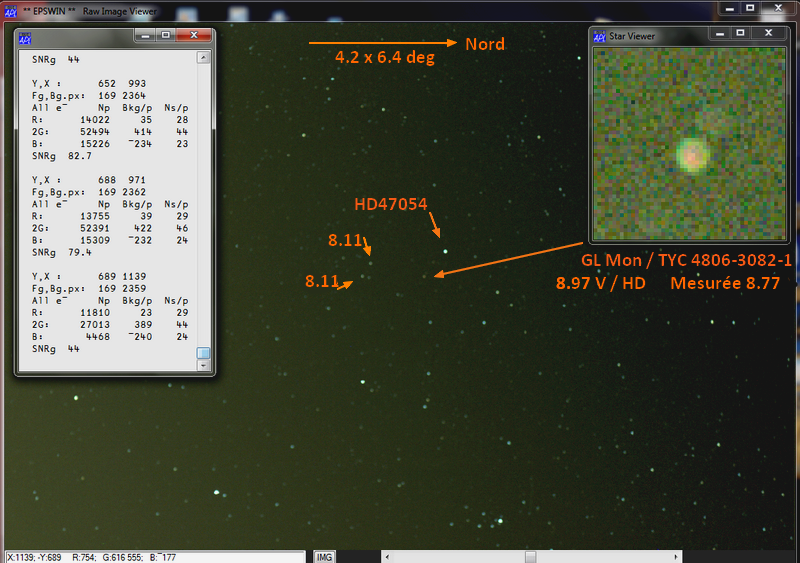The height and width of the screenshot is (563, 800).
Task: Click the horizontal scrollbar's left arrow
Action: coord(388,556)
